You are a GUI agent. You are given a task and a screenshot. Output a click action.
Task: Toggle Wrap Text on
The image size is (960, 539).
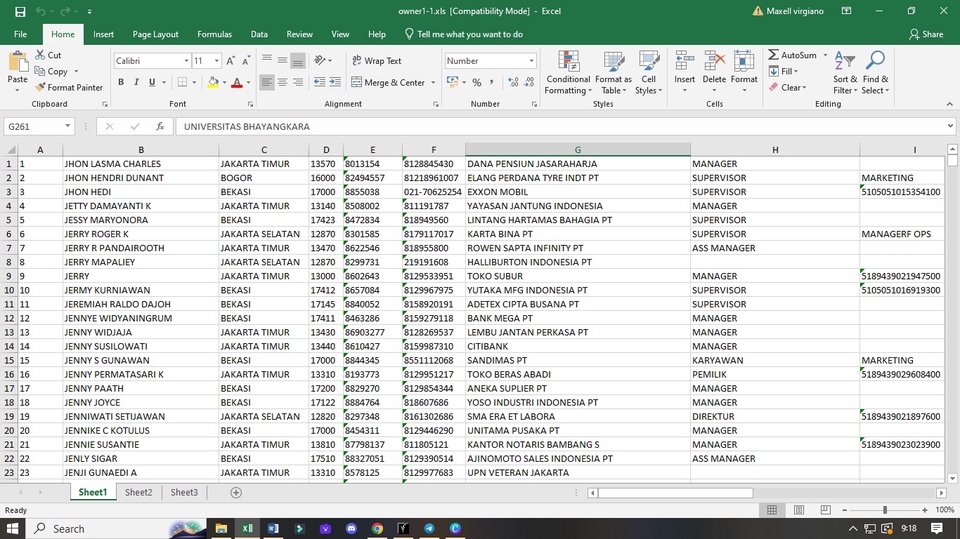(376, 61)
